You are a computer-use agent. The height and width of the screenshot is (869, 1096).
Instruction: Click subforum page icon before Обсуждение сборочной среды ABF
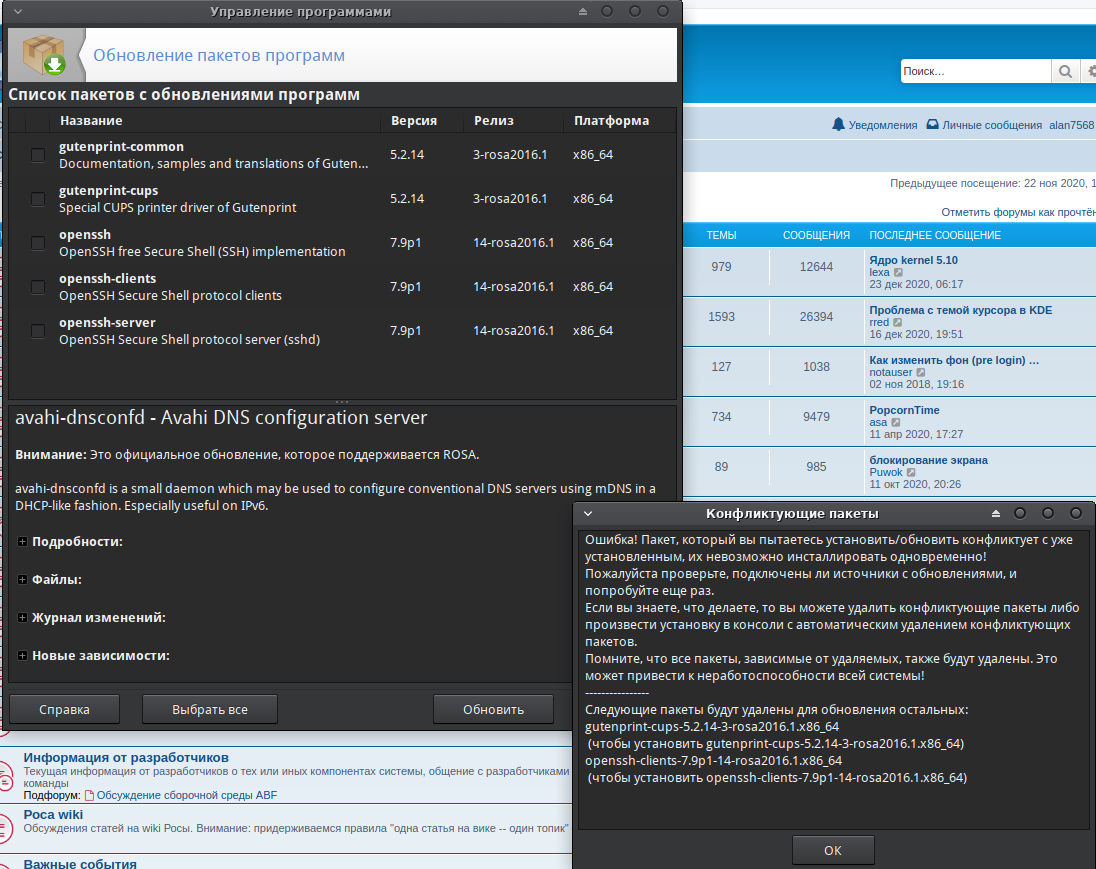(89, 795)
